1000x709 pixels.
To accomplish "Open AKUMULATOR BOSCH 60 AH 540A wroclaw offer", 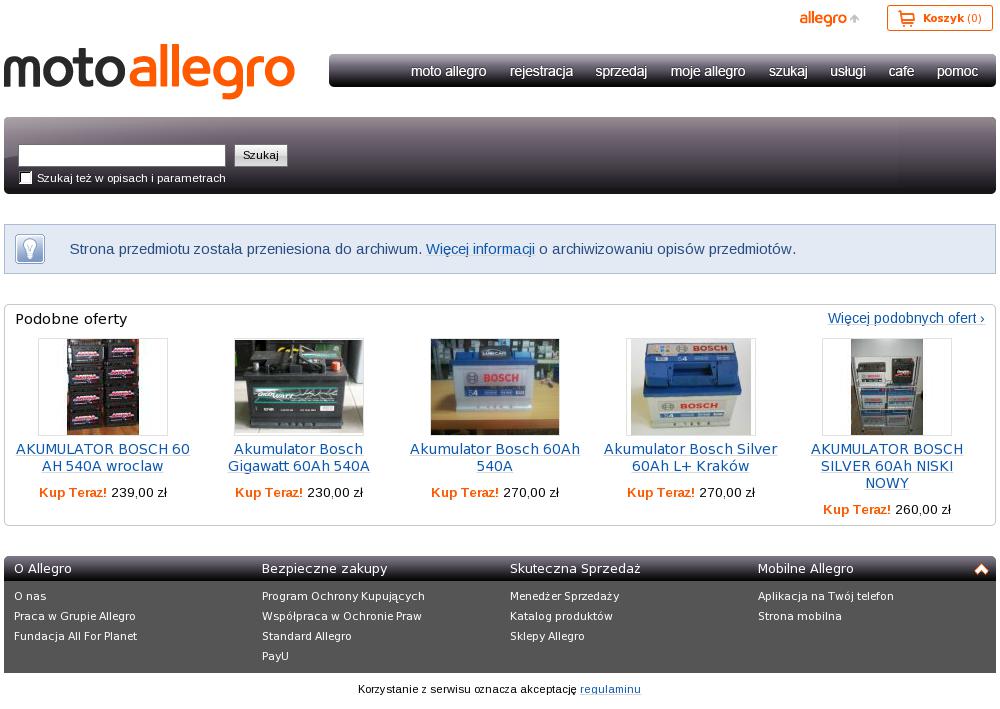I will tap(103, 458).
